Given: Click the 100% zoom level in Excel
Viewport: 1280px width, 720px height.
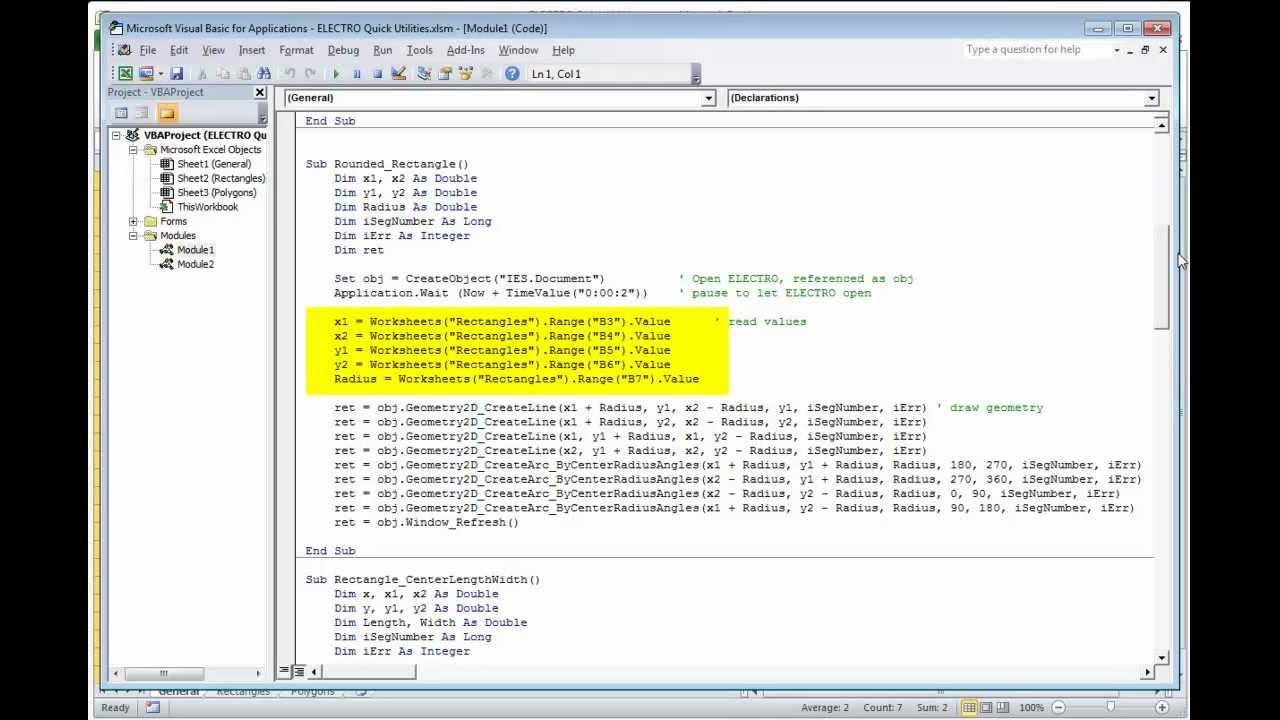Looking at the screenshot, I should [x=1032, y=707].
